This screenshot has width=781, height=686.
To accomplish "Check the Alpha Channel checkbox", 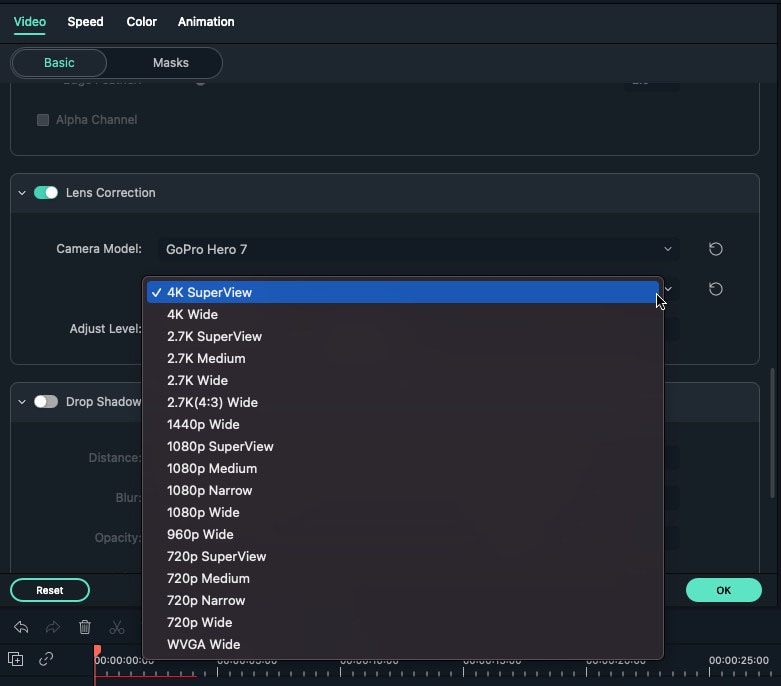I will pos(43,120).
